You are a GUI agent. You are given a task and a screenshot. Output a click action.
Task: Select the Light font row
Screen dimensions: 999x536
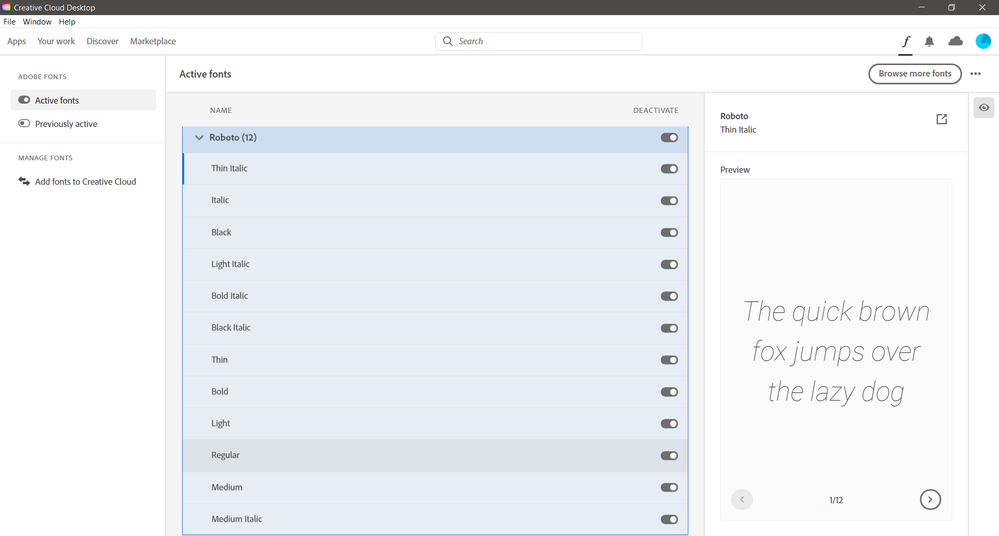pos(435,424)
